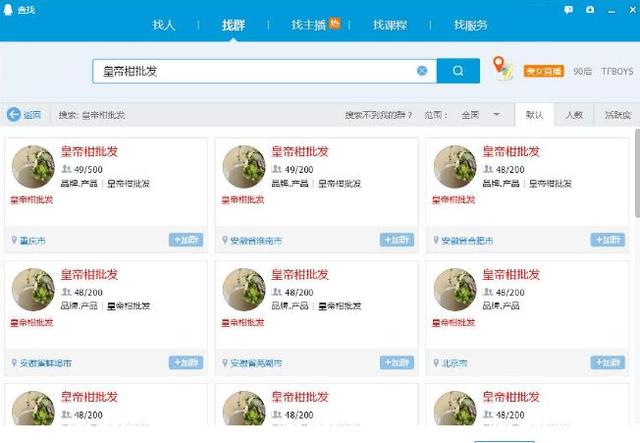The height and width of the screenshot is (443, 640).
Task: Click the 北京市 location text
Action: pyautogui.click(x=454, y=363)
